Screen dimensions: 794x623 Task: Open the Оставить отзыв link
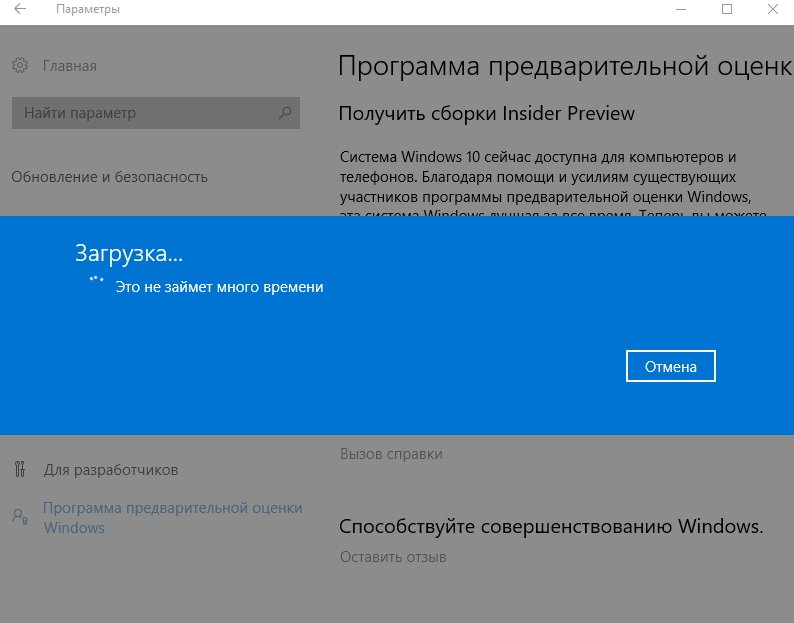coord(393,557)
